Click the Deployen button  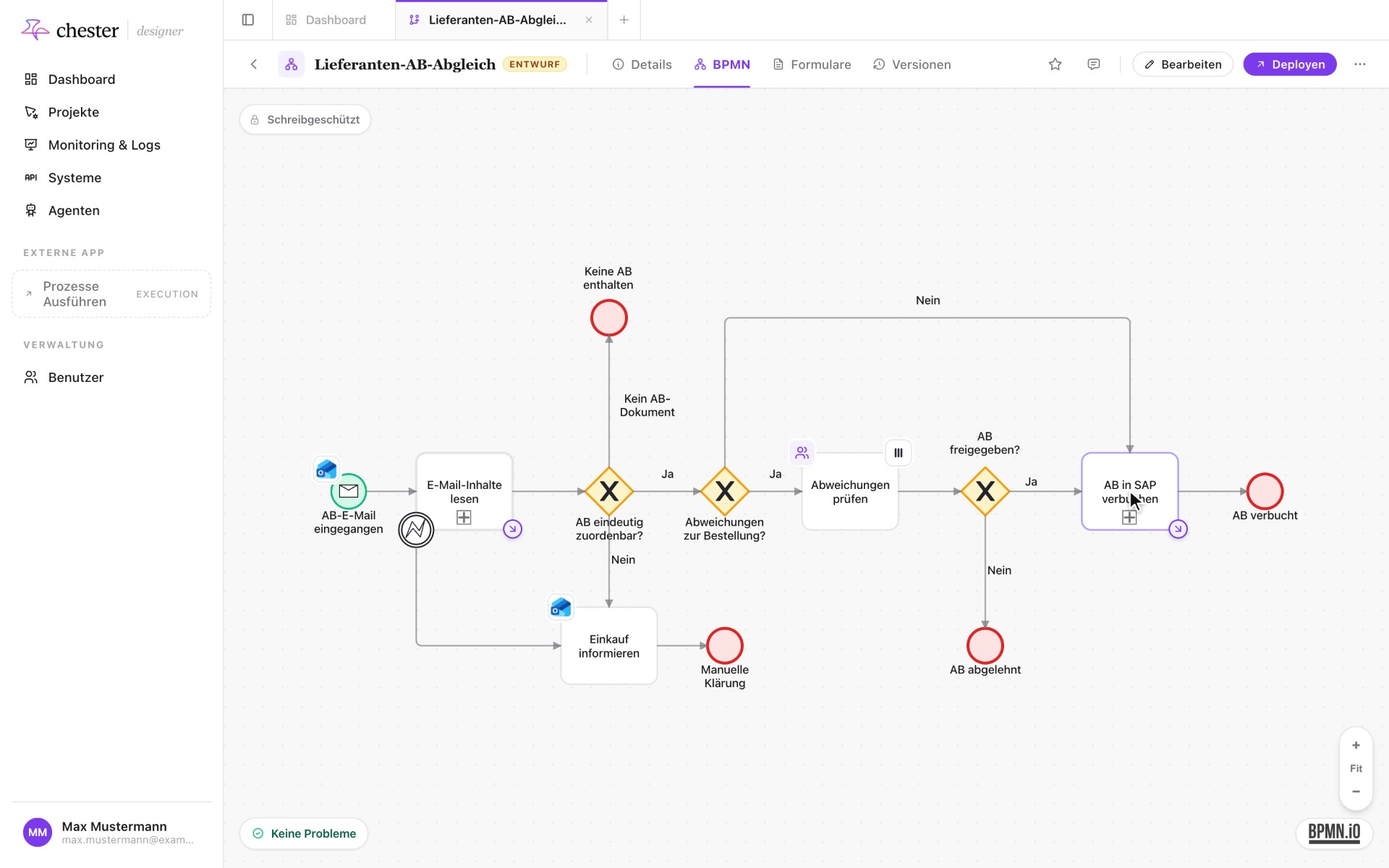1290,64
